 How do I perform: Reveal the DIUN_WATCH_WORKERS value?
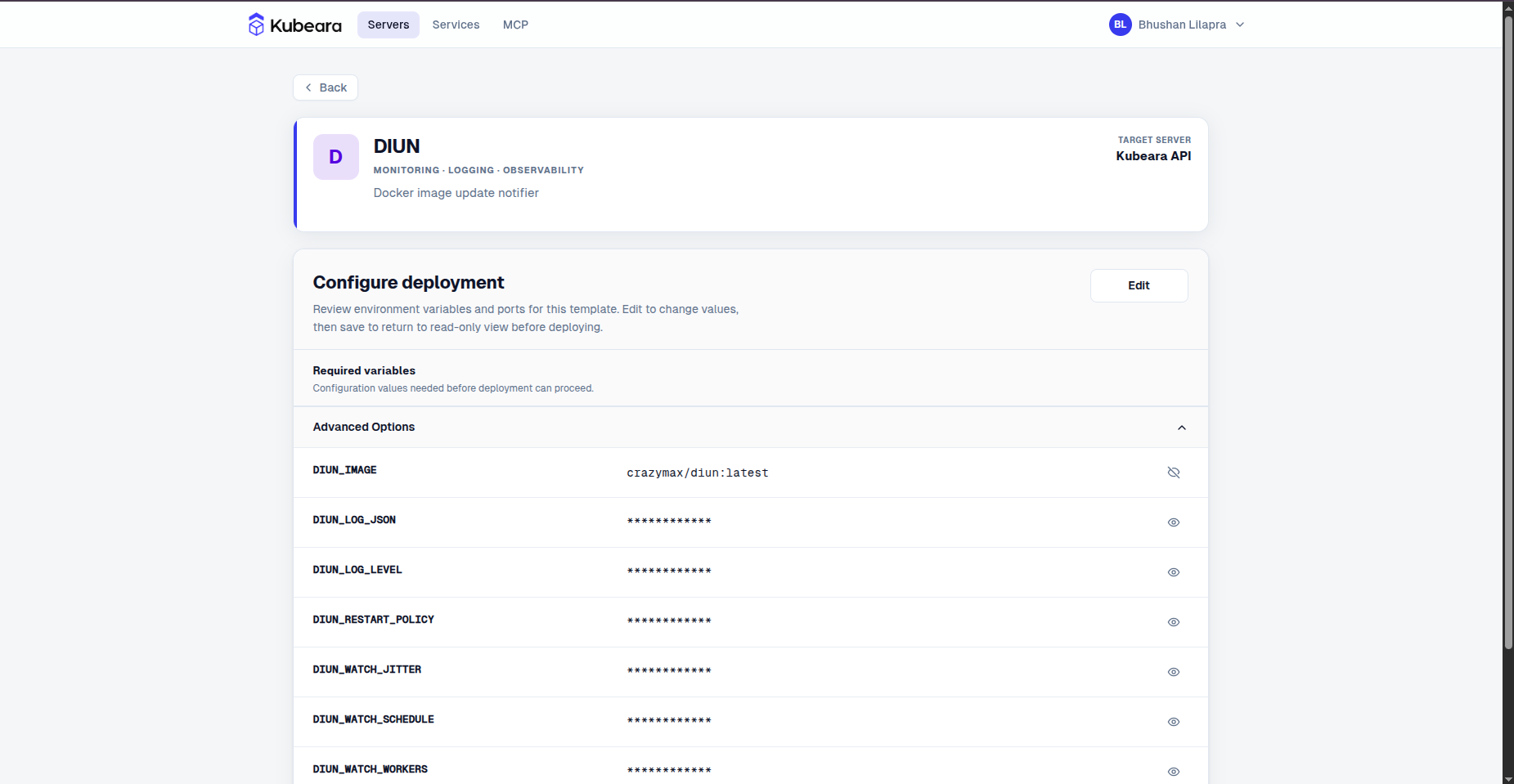coord(1174,772)
